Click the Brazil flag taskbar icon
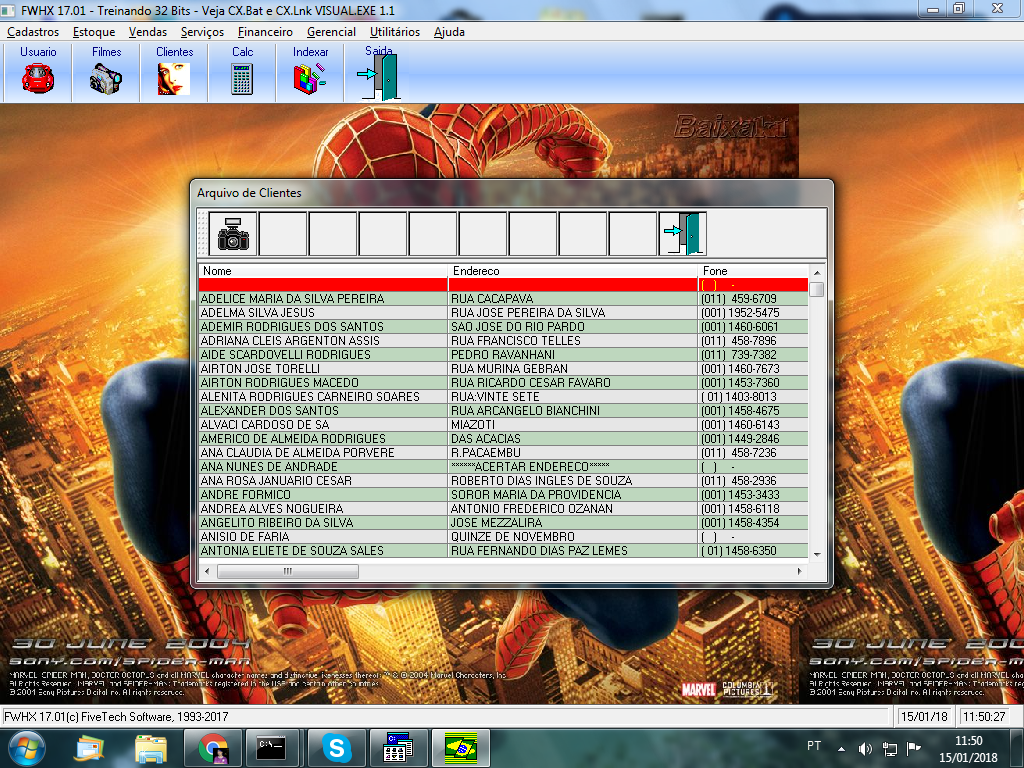 click(461, 748)
